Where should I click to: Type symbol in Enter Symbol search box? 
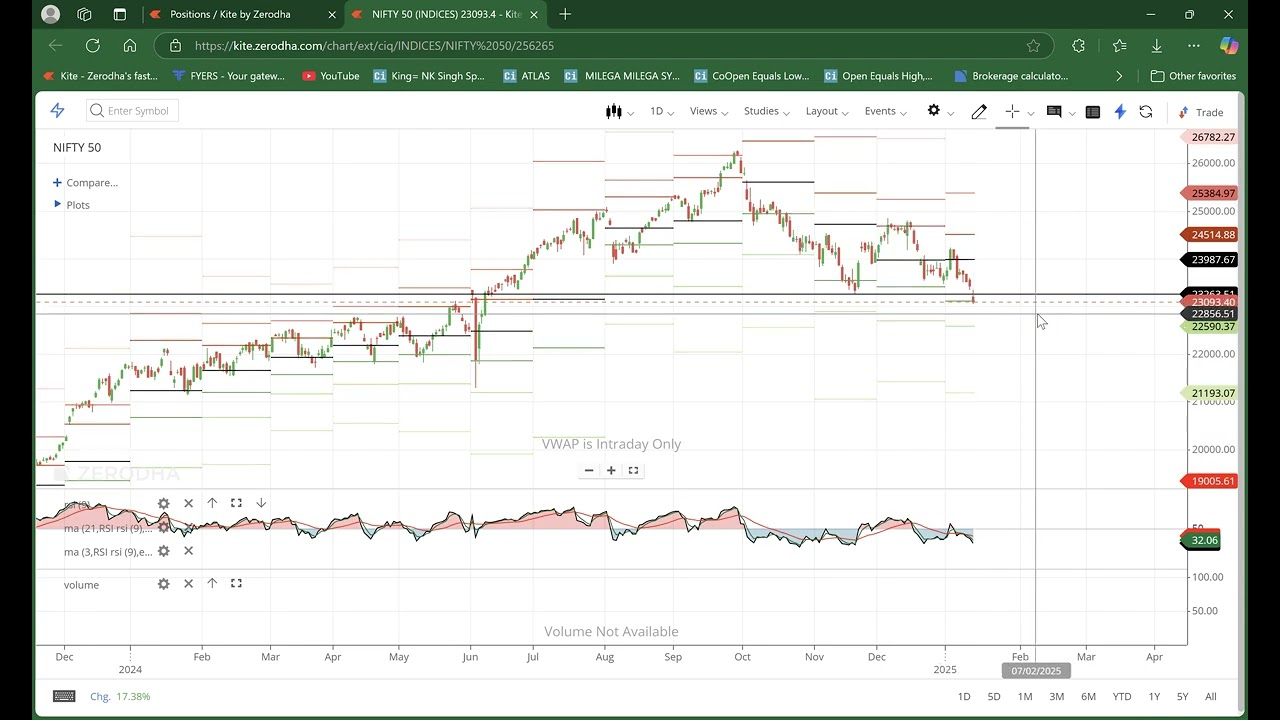[133, 111]
